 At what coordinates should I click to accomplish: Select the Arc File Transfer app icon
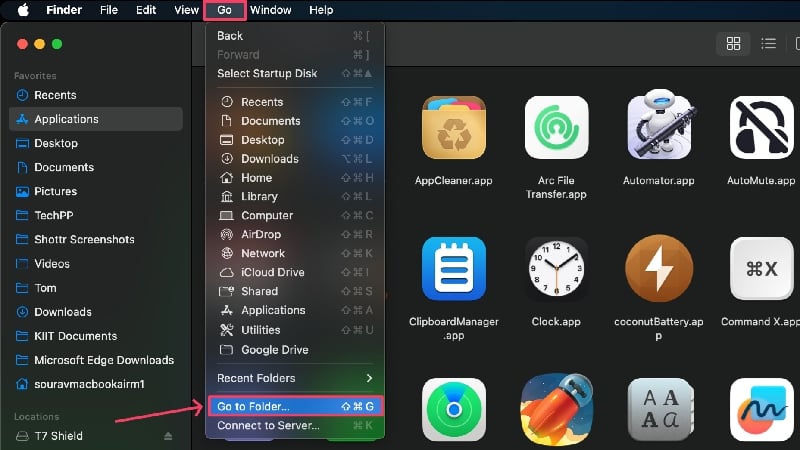[556, 128]
